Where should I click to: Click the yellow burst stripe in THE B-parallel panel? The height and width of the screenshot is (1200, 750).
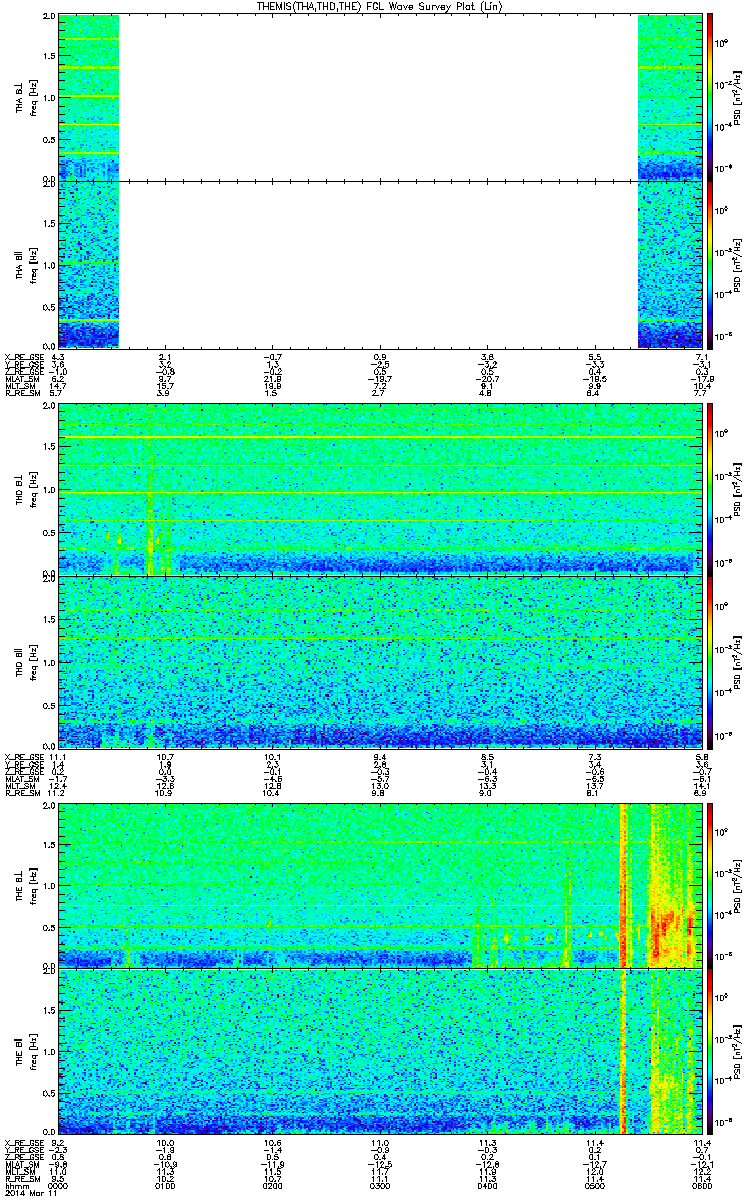click(x=624, y=1051)
